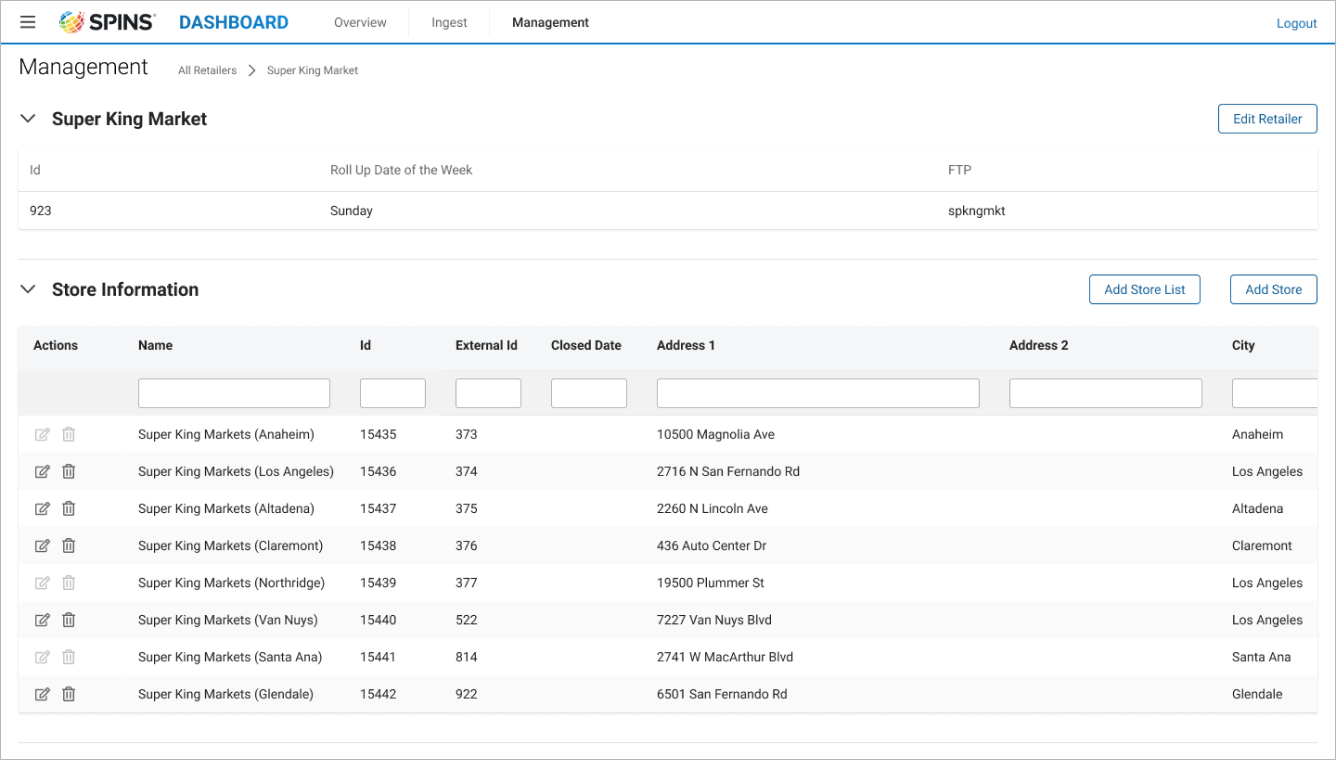Delete the Los Angeles 15436 store row

point(69,472)
